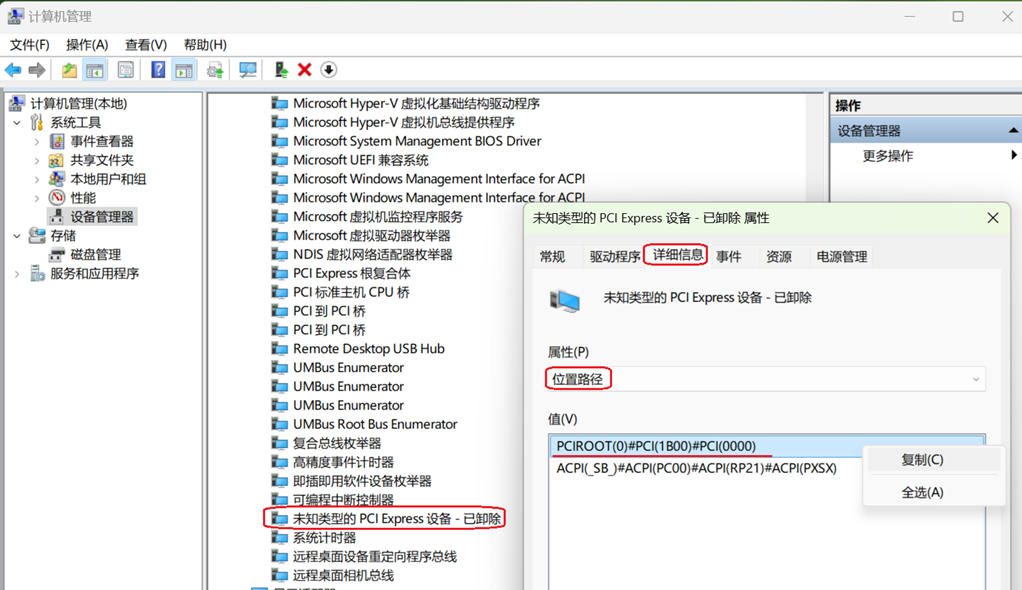The width and height of the screenshot is (1022, 590).
Task: Toggle the console tree pane icon
Action: (x=93, y=69)
